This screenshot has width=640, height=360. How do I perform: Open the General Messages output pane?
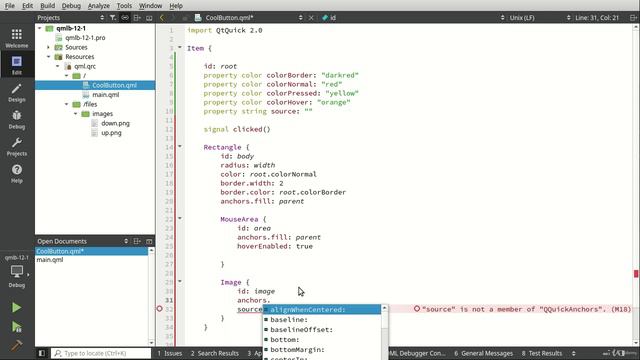point(484,353)
